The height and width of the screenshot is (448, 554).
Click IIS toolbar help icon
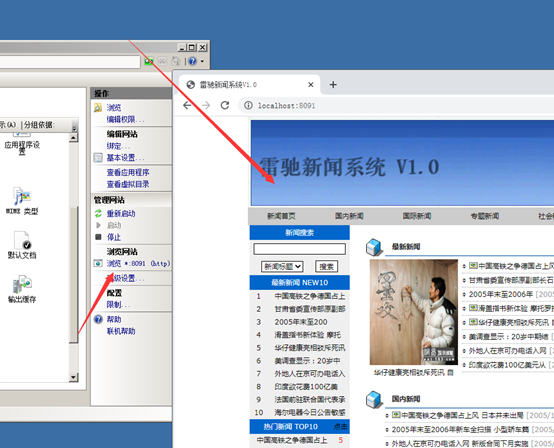[x=192, y=61]
